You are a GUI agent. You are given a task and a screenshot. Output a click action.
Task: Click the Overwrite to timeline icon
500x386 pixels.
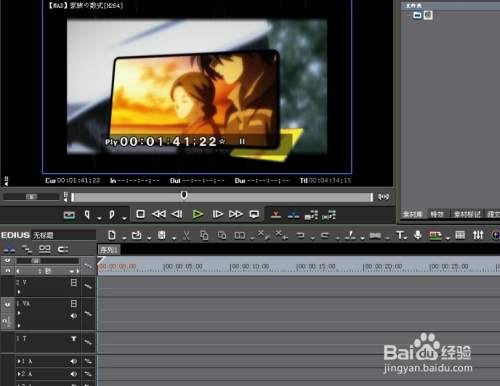coord(293,215)
